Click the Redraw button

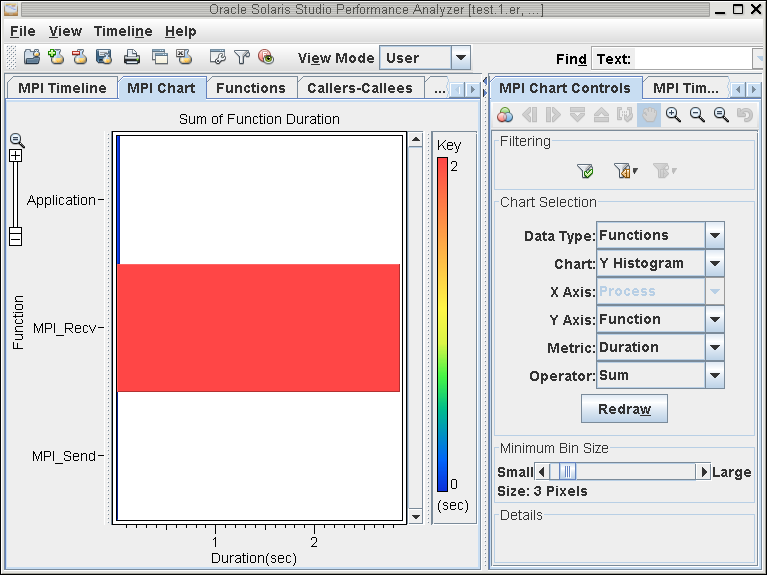(624, 409)
